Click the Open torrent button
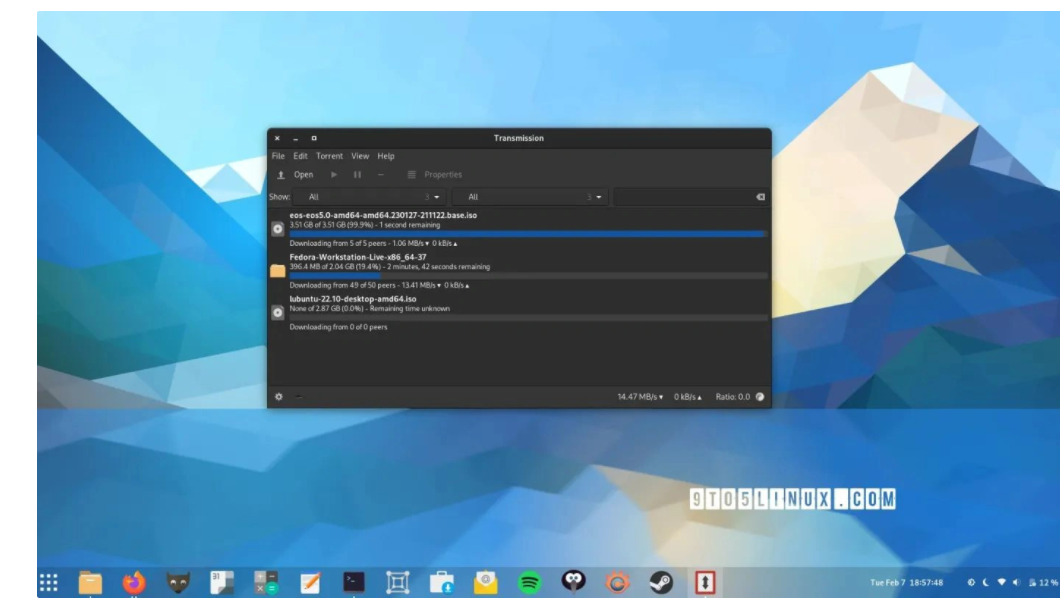Image resolution: width=1060 pixels, height=610 pixels. [x=295, y=174]
